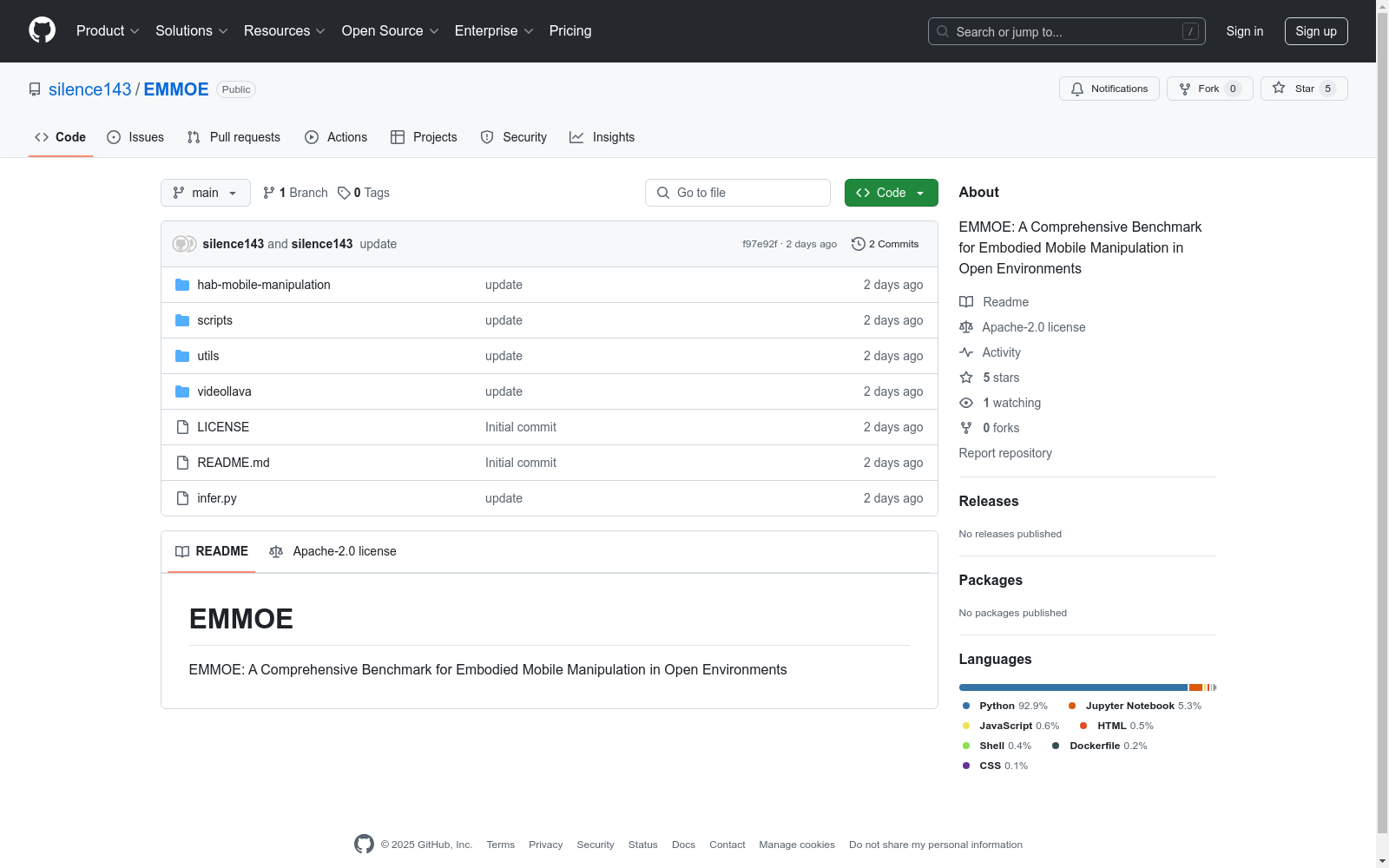Click the LICENSE file icon
Viewport: 1389px width, 868px height.
[182, 427]
